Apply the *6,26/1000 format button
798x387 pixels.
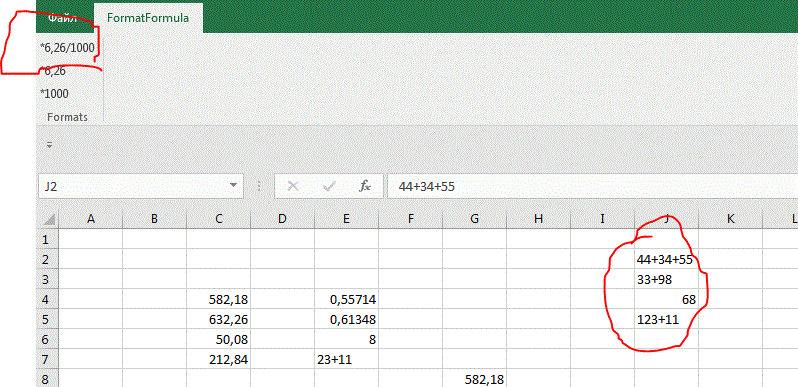pos(68,48)
